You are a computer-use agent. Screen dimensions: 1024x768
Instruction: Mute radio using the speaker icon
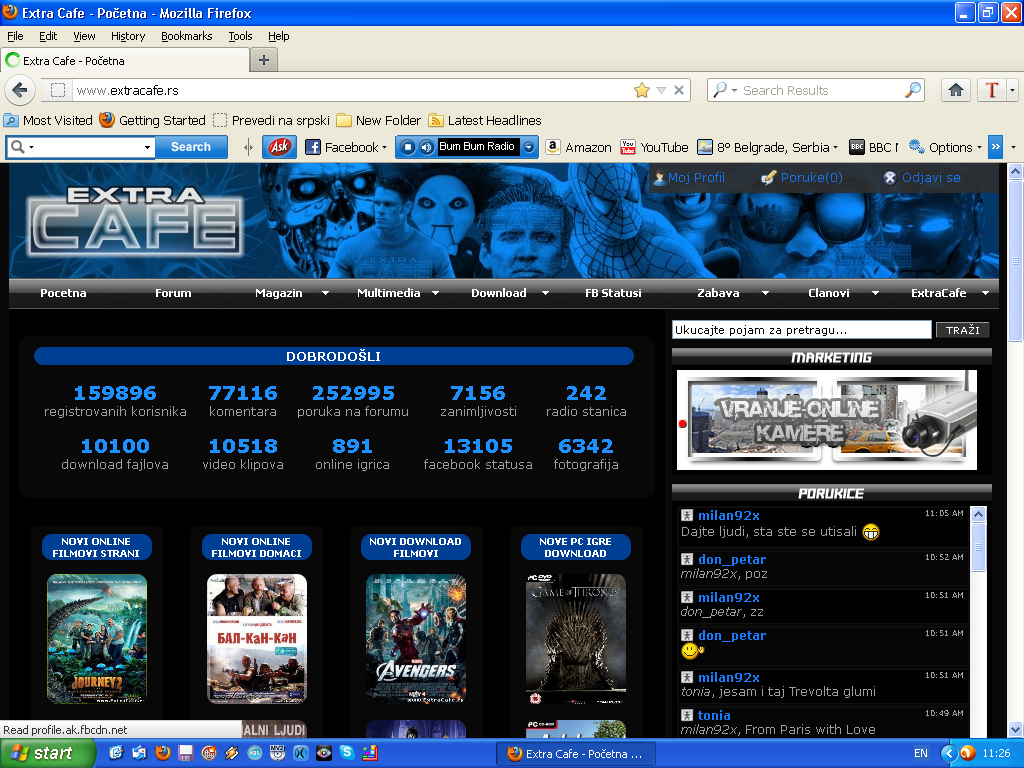426,147
